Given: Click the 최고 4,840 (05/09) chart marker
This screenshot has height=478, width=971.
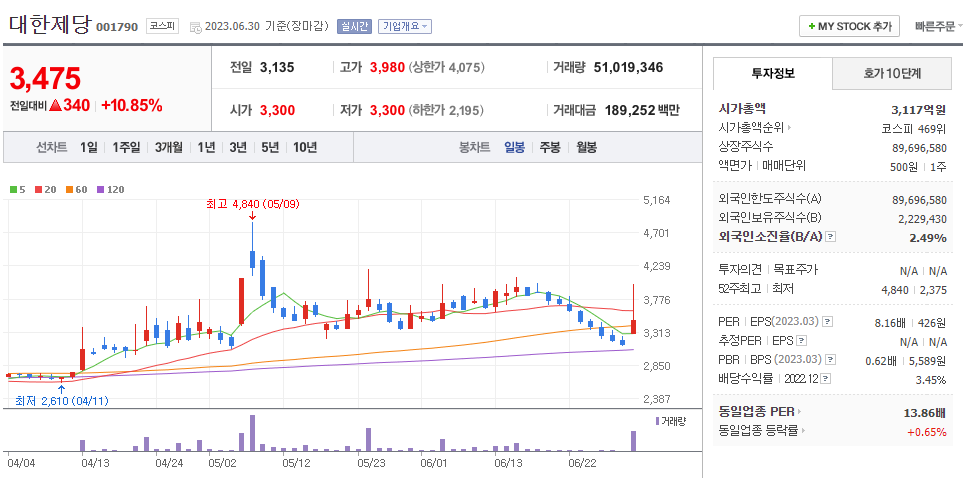Looking at the screenshot, I should pos(253,204).
